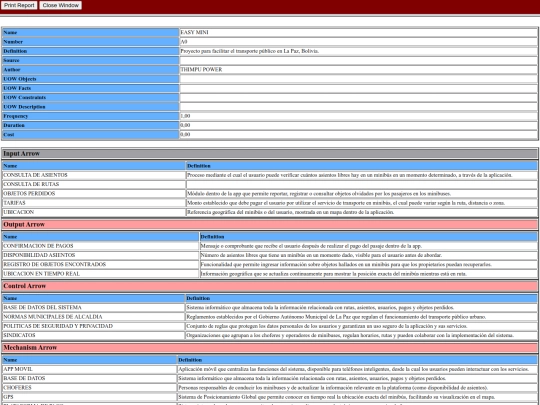Click the Close Window button

point(61,5)
